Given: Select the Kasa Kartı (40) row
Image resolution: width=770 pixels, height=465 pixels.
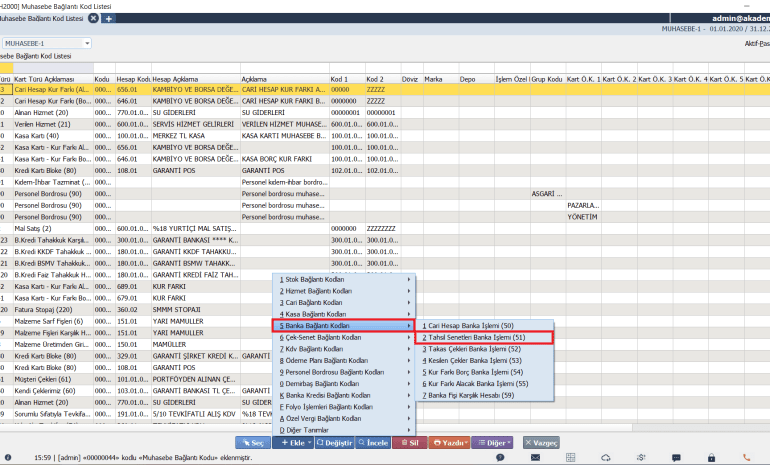Looking at the screenshot, I should [x=385, y=136].
